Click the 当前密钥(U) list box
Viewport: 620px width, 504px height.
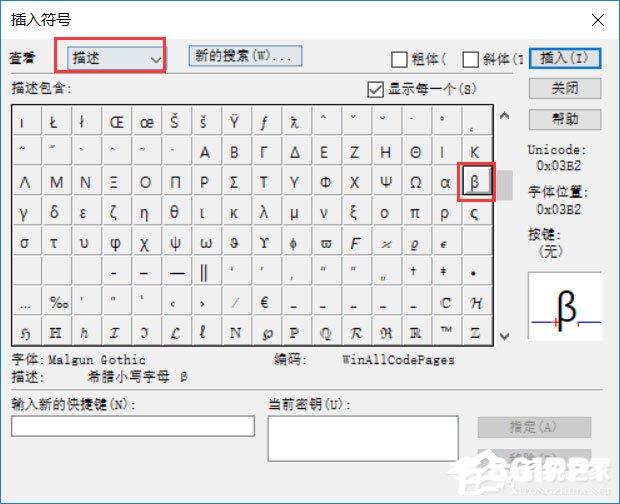(363, 439)
